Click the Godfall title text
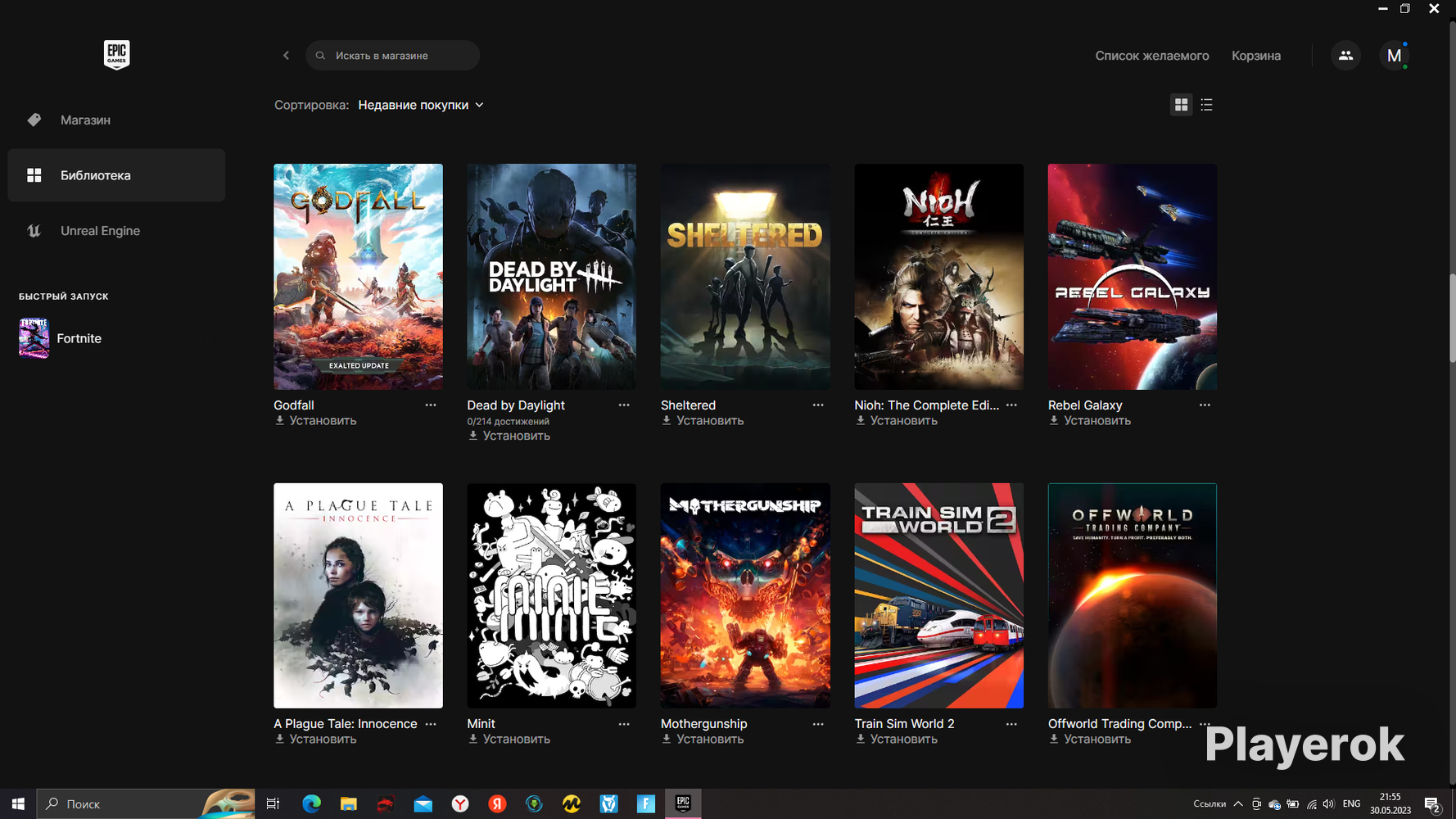 tap(294, 405)
